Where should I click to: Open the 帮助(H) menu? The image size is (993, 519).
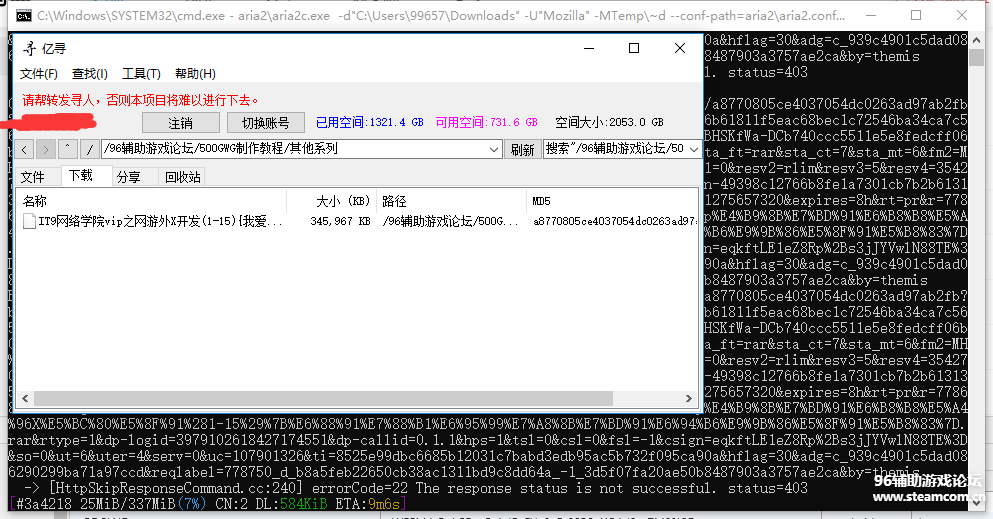tap(195, 74)
